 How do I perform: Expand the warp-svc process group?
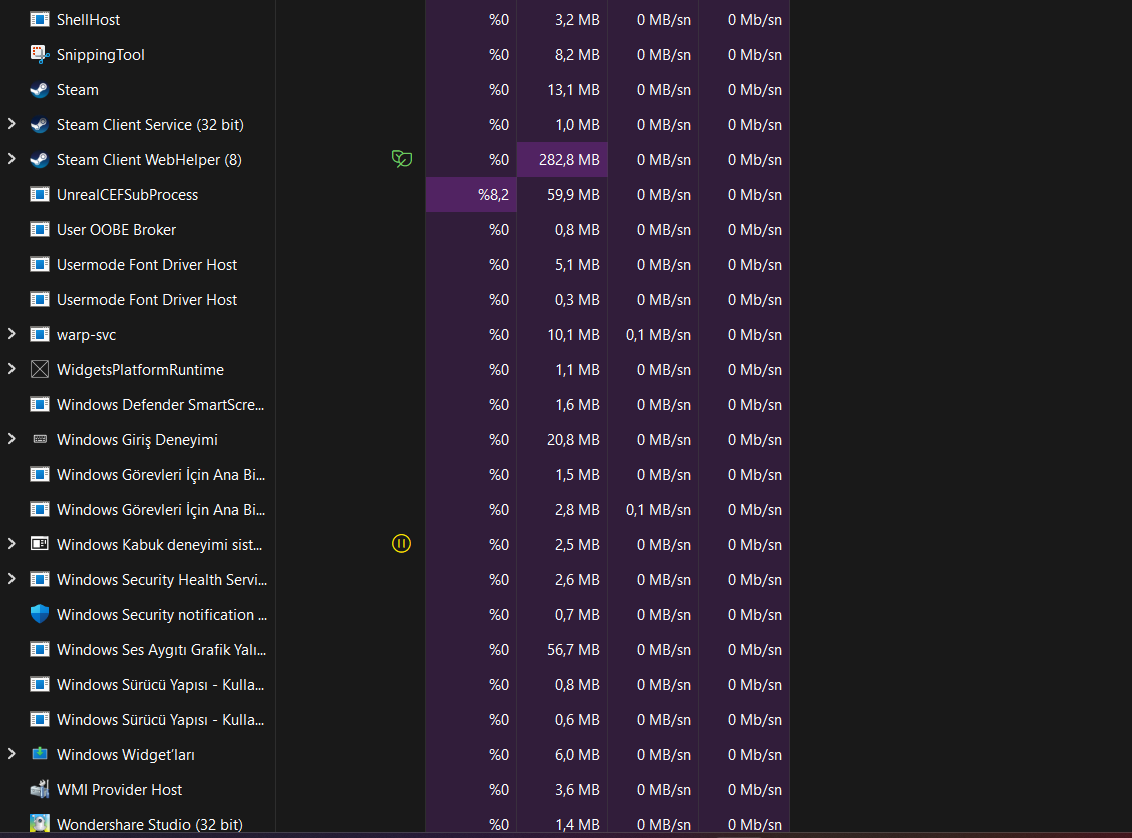[x=12, y=333]
